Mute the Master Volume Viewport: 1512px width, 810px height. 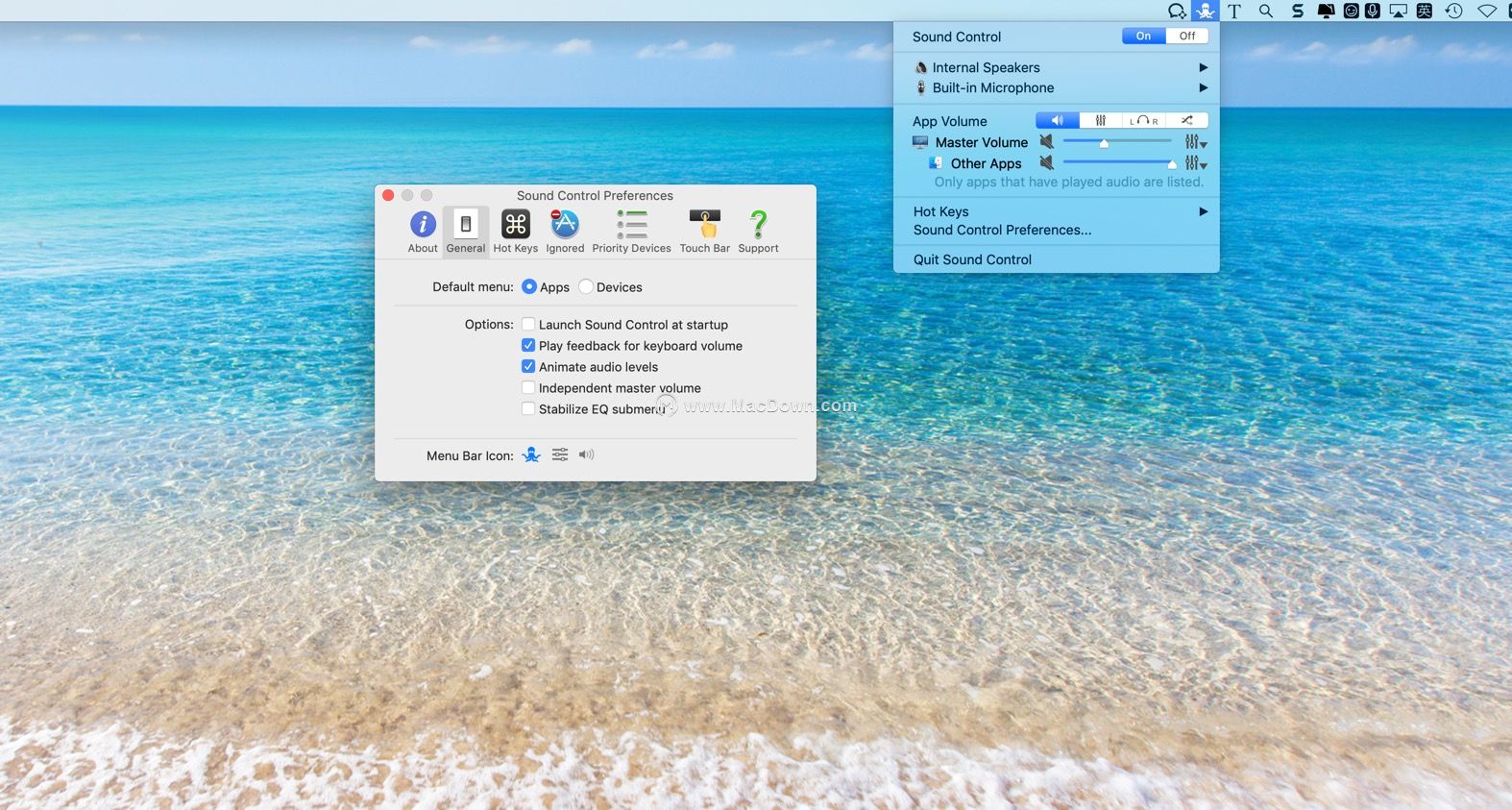[1047, 142]
